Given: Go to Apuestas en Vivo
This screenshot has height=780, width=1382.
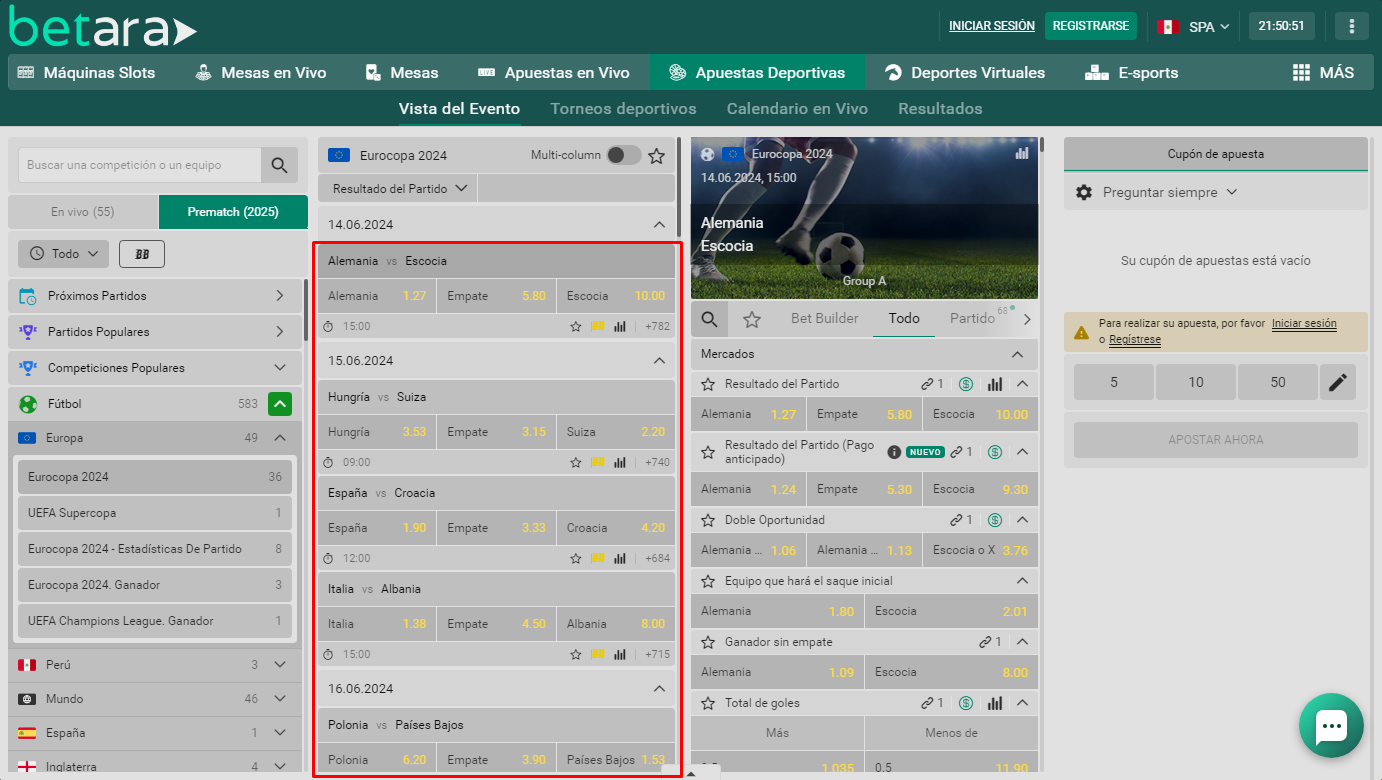Looking at the screenshot, I should (554, 72).
